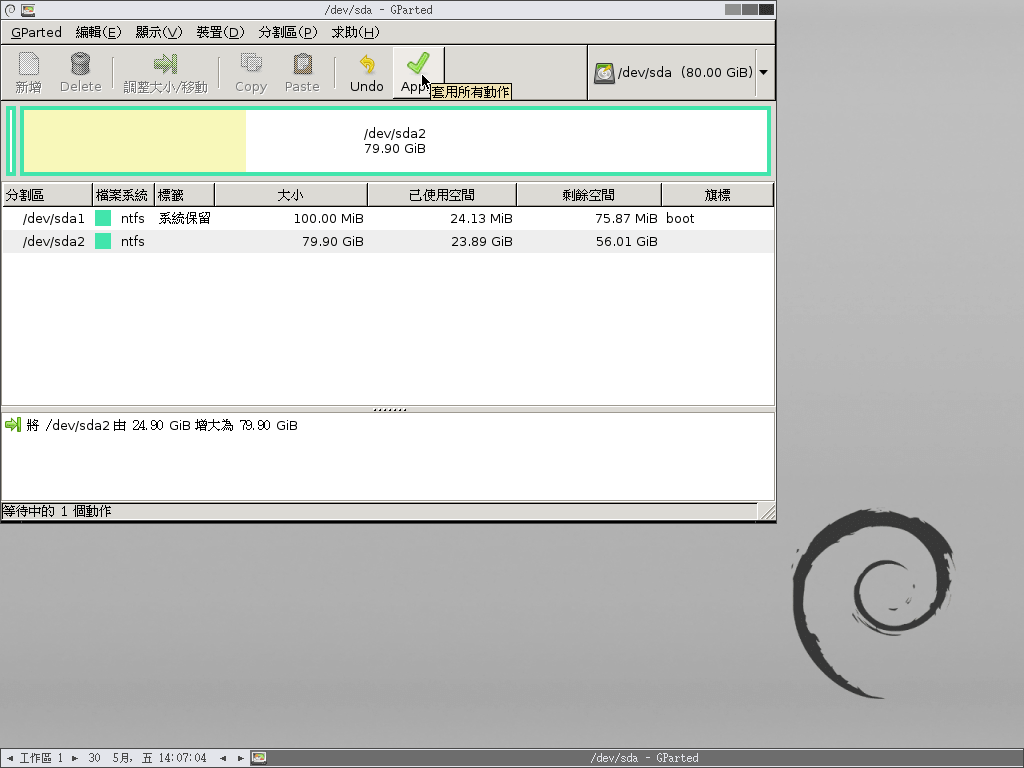Screen dimensions: 1024x768
Task: Click the Copy icon in the toolbar
Action: tap(250, 65)
